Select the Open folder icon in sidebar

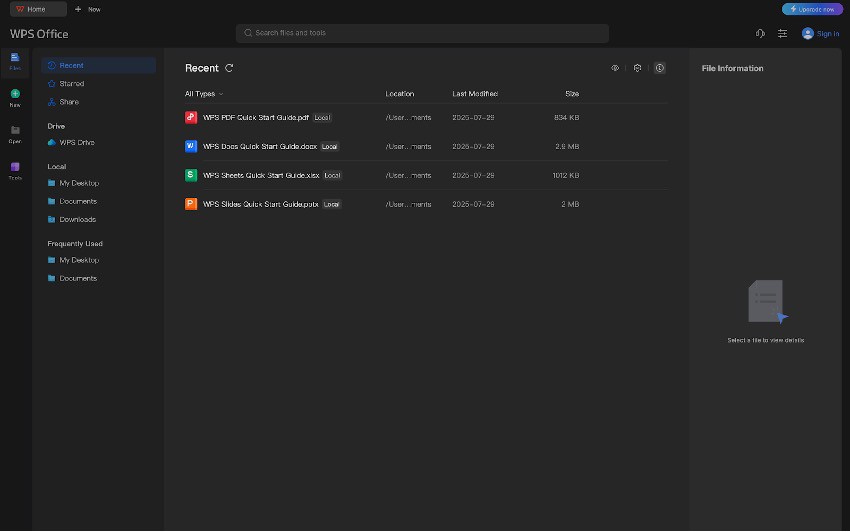(15, 130)
